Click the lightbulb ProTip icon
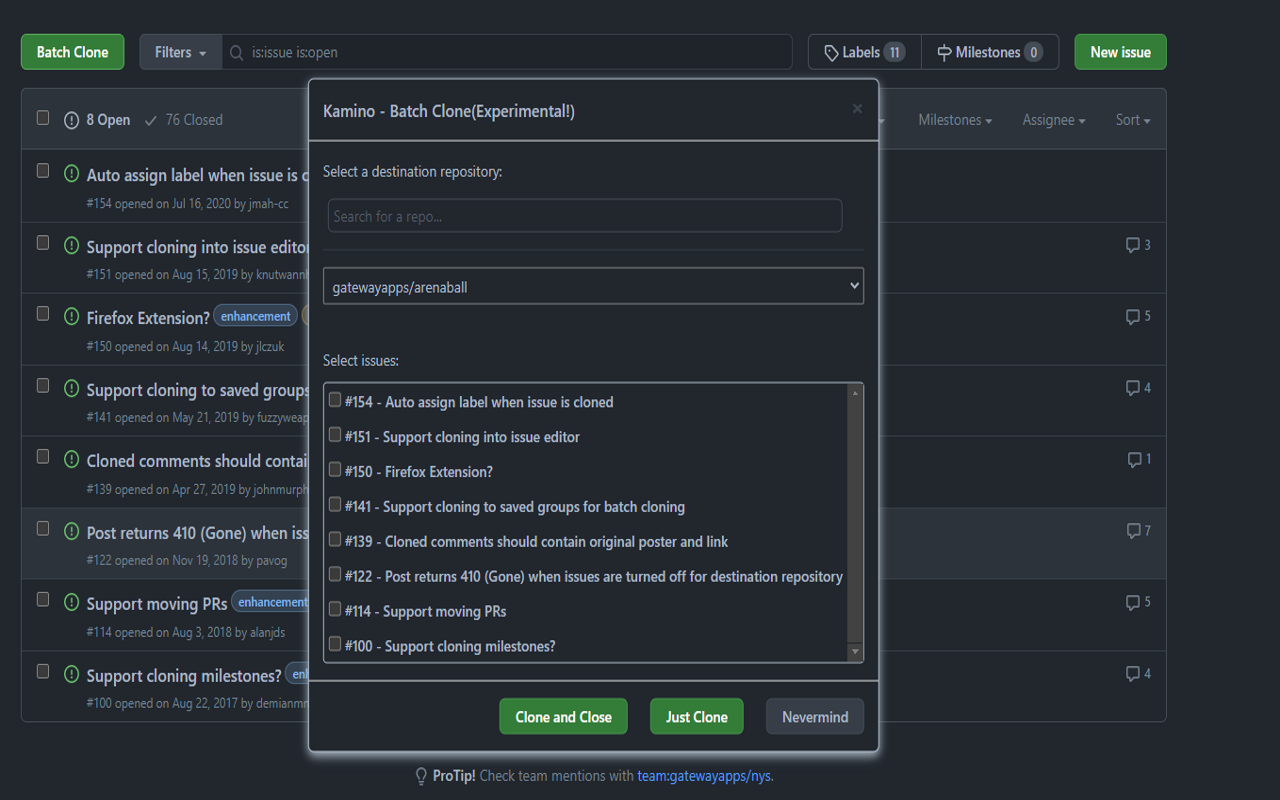1280x800 pixels. (x=421, y=776)
